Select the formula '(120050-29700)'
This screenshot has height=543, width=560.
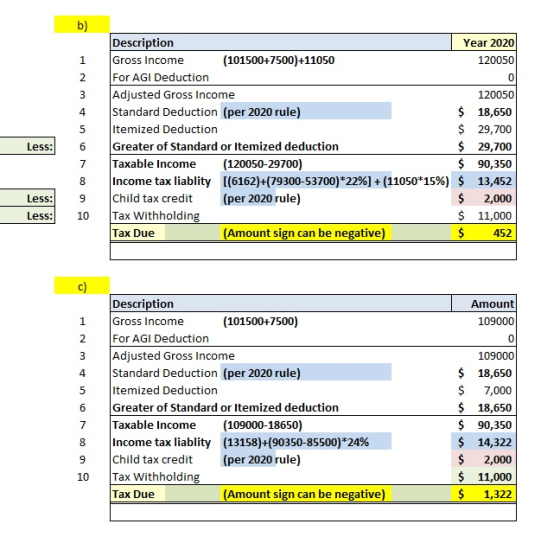(x=262, y=164)
